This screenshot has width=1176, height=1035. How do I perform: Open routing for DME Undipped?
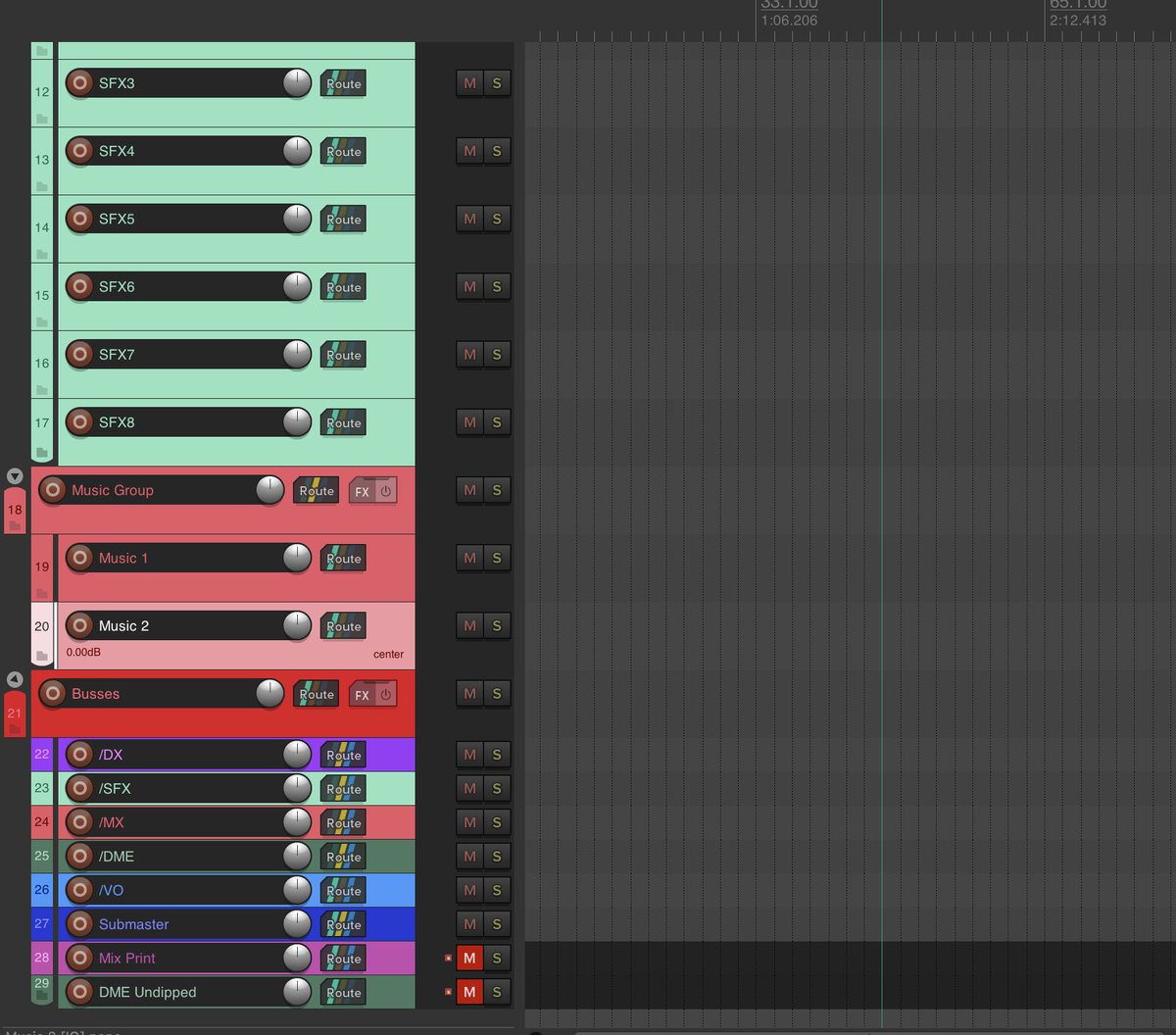[343, 992]
